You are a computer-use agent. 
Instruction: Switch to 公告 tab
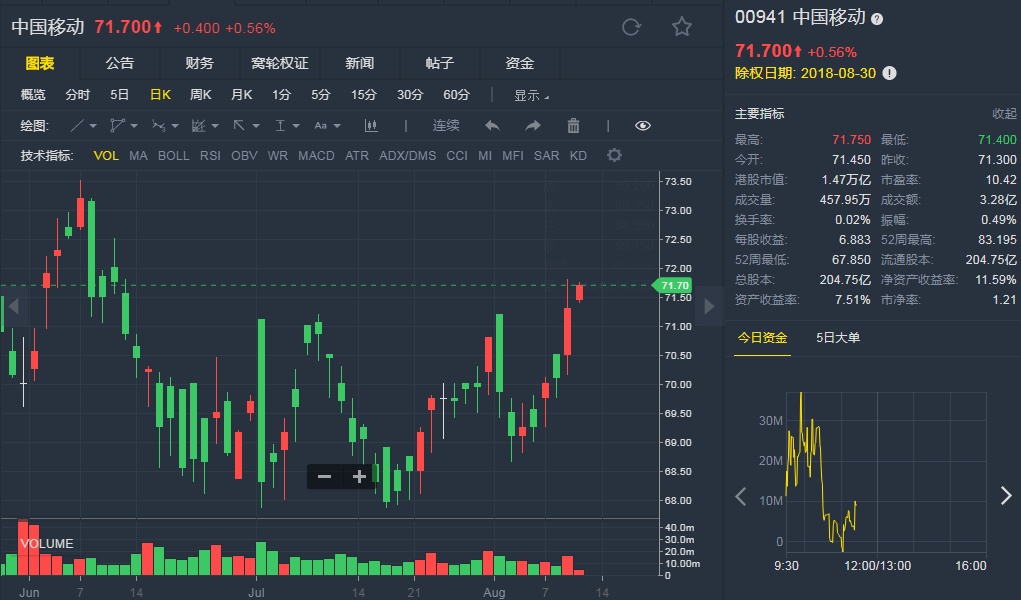pyautogui.click(x=120, y=63)
